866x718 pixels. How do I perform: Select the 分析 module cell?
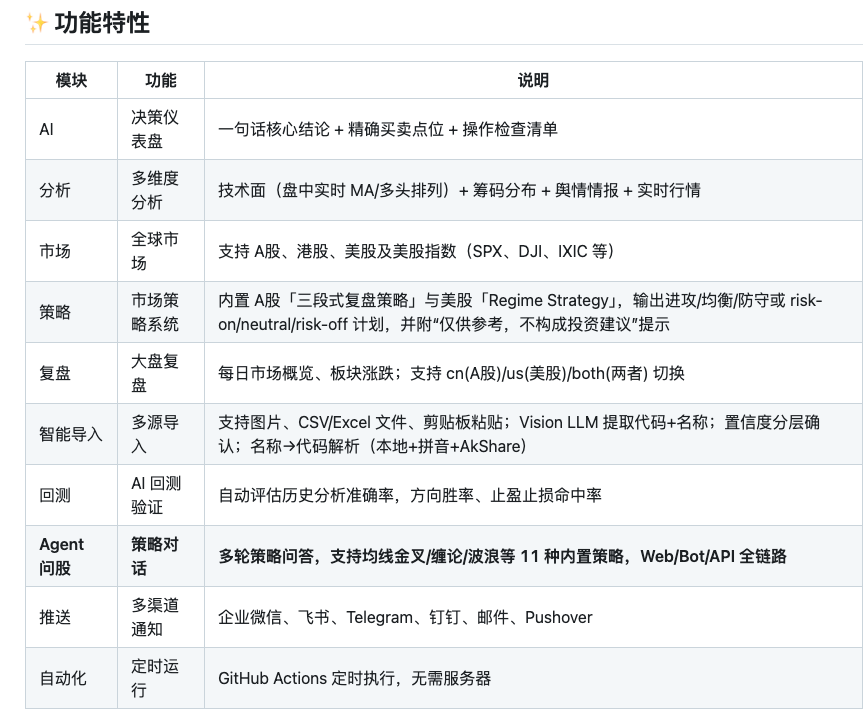(71, 191)
